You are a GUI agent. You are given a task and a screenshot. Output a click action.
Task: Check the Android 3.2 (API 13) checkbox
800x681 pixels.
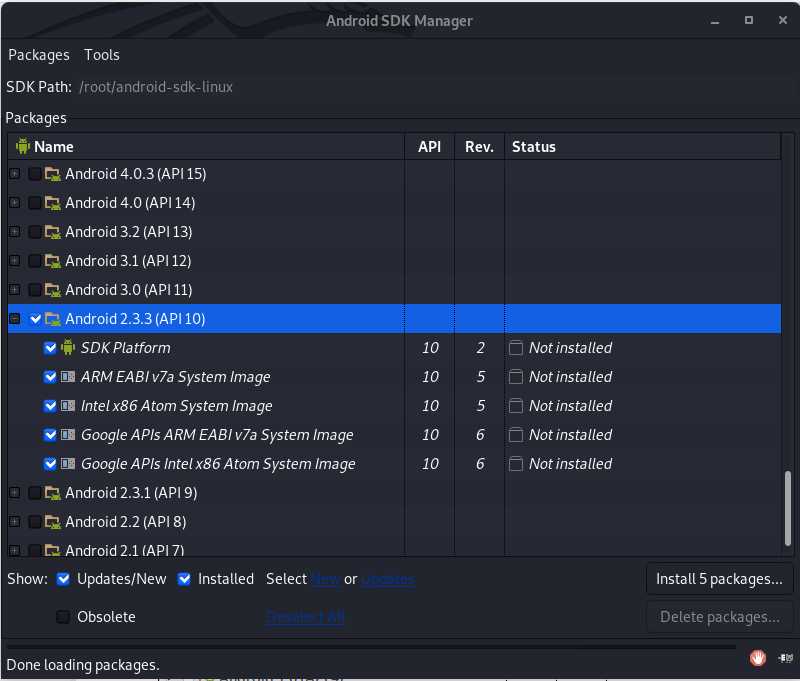click(x=35, y=232)
